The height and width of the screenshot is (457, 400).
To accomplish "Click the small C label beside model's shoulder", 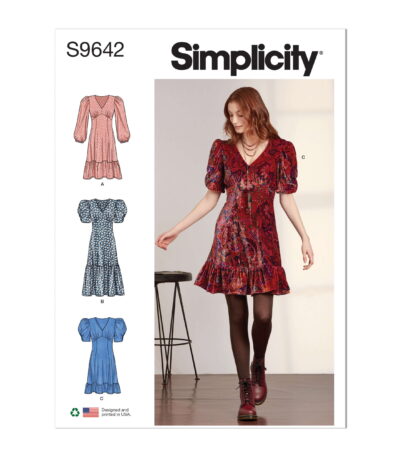I will point(303,156).
